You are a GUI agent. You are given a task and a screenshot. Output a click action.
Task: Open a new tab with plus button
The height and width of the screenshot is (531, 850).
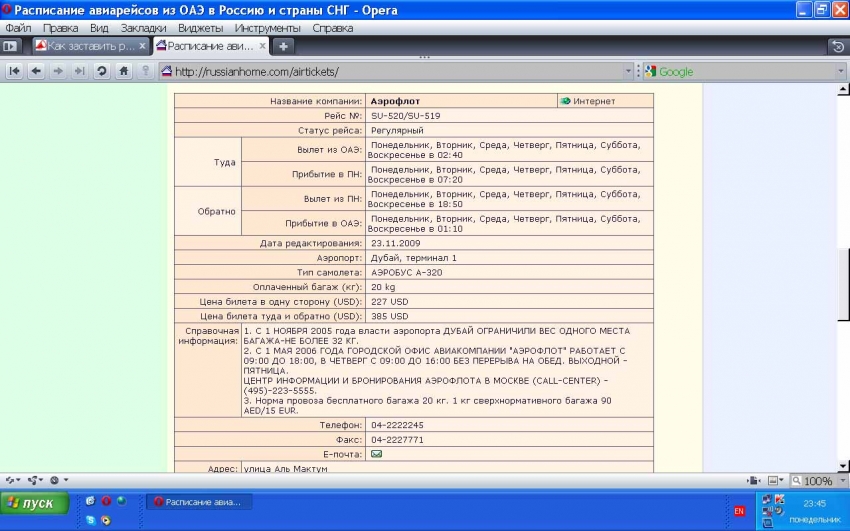click(284, 46)
